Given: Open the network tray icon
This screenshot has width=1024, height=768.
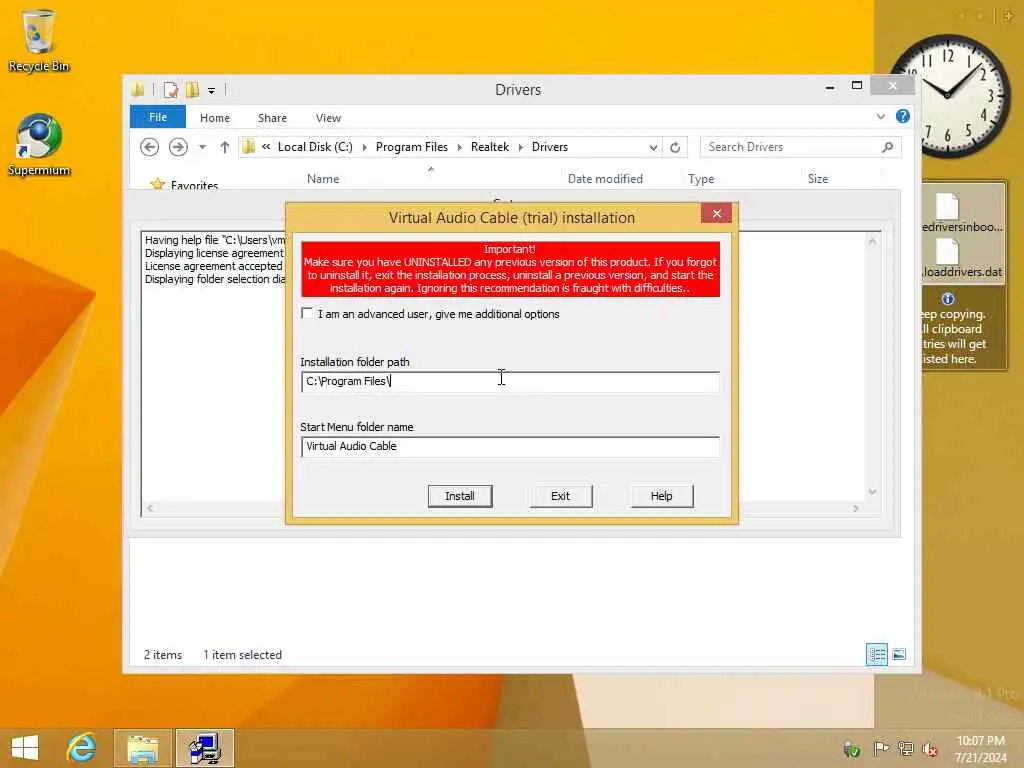Looking at the screenshot, I should click(905, 748).
